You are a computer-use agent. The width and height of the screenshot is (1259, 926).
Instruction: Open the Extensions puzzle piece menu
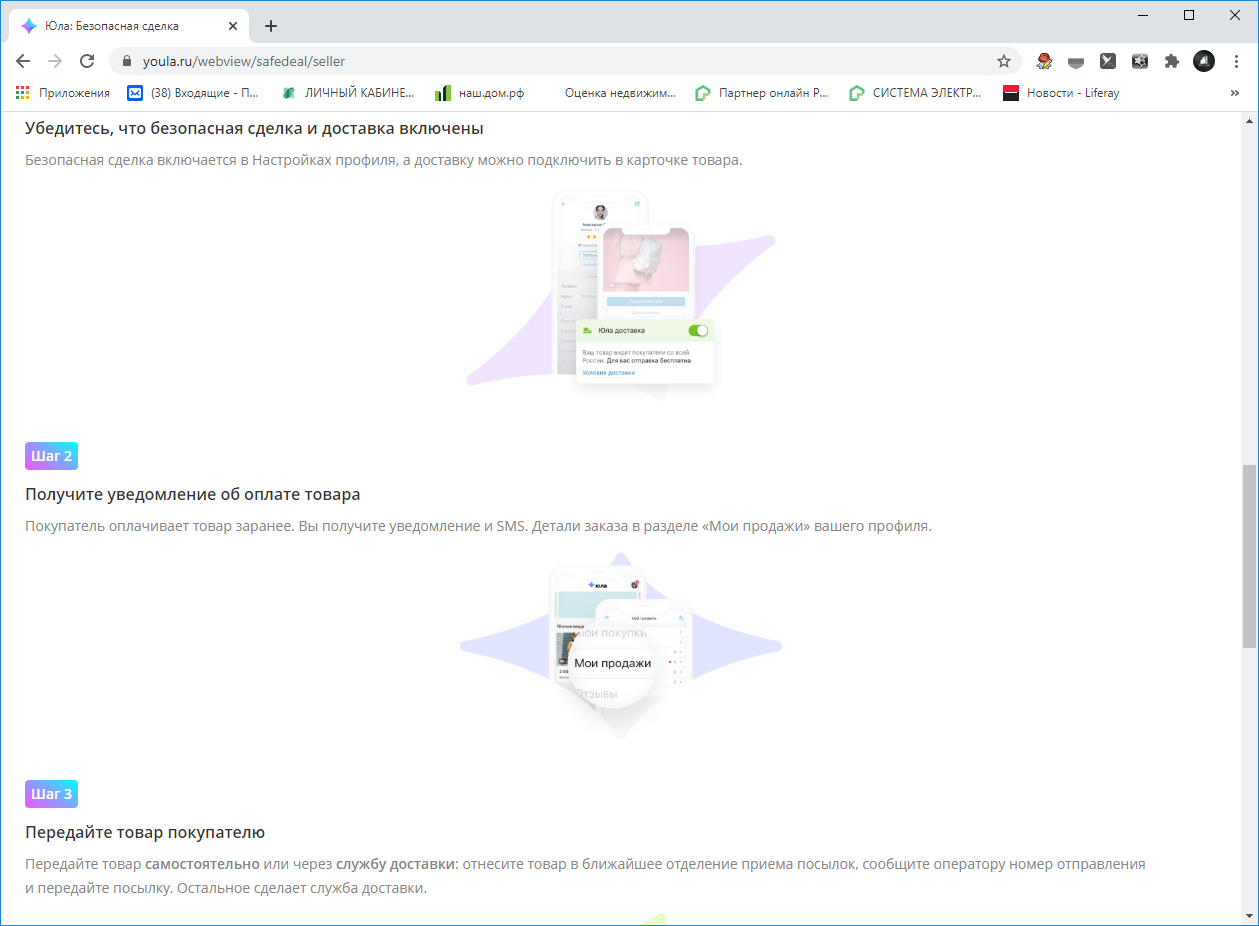1172,61
